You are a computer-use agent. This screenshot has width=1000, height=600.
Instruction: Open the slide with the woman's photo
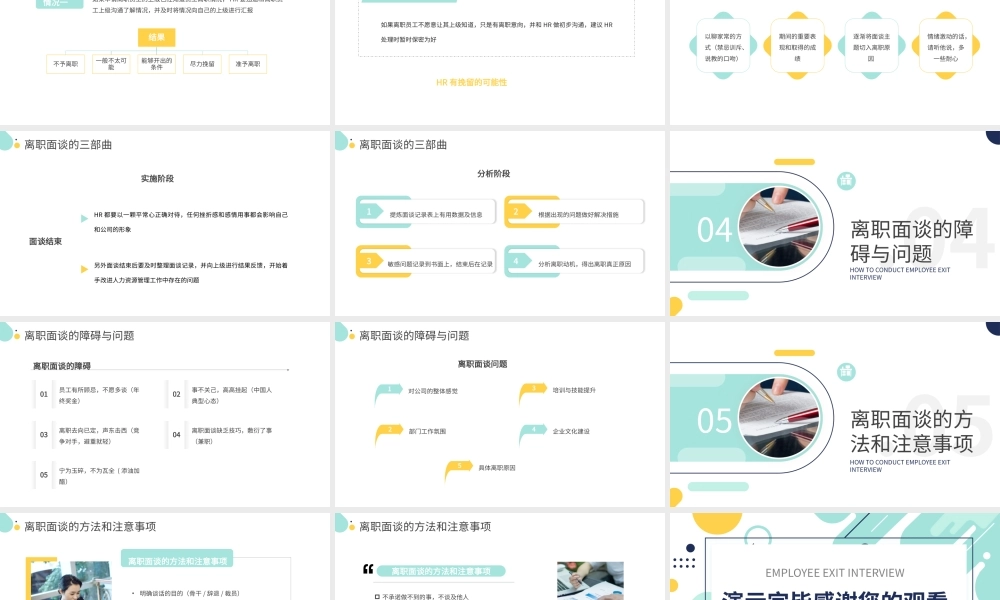[165, 557]
